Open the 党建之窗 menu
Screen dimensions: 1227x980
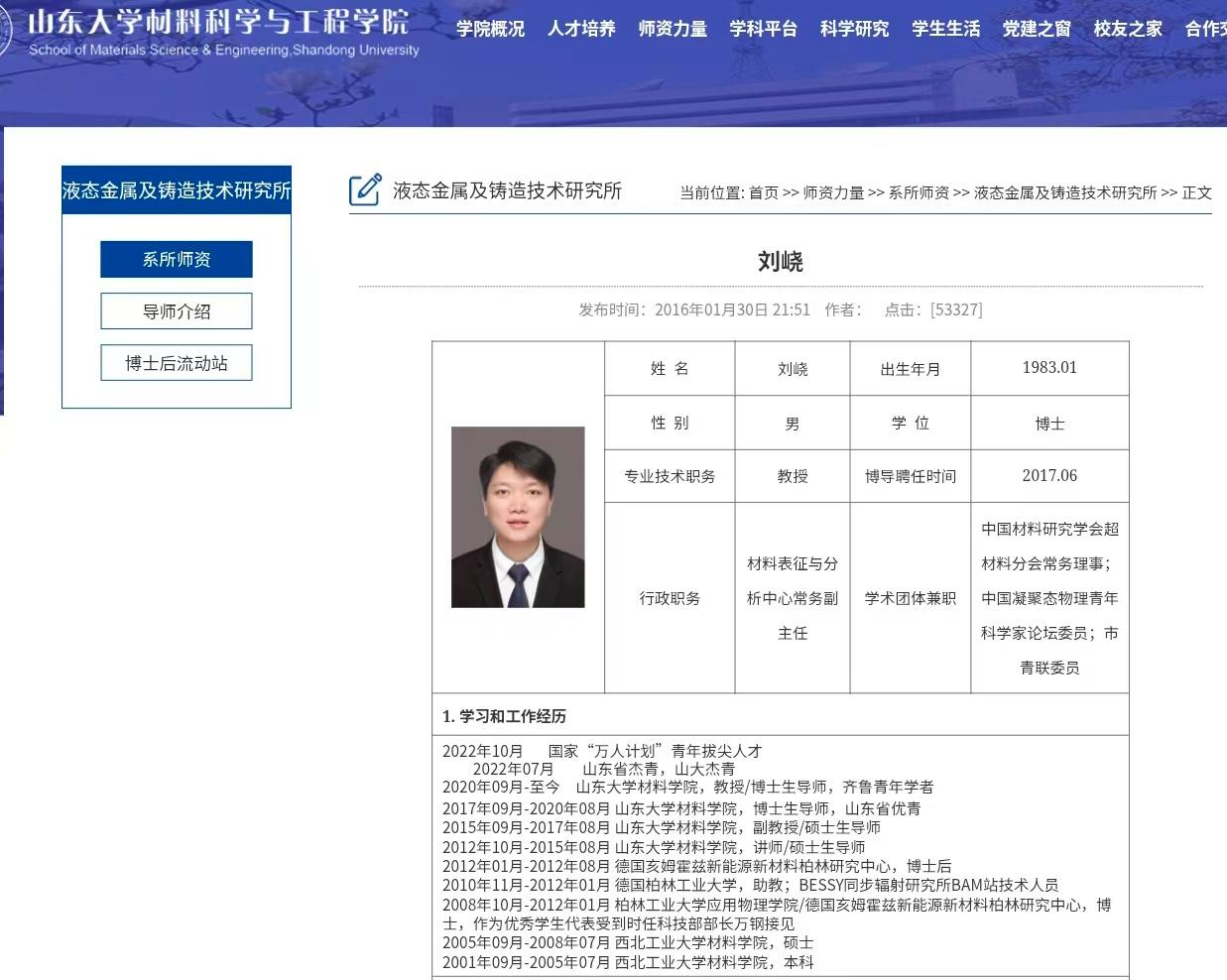point(1037,29)
